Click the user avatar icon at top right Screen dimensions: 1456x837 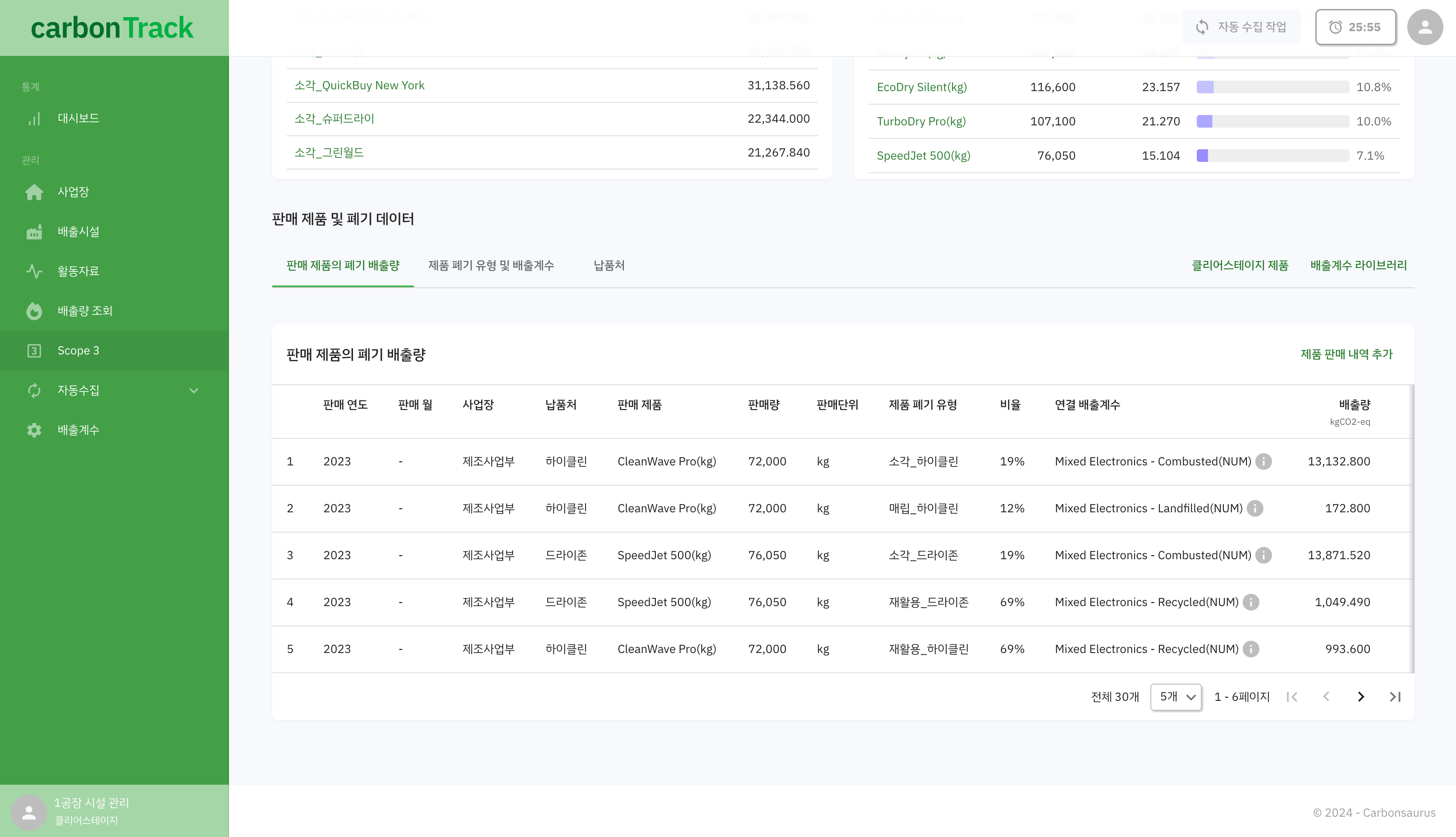tap(1425, 27)
